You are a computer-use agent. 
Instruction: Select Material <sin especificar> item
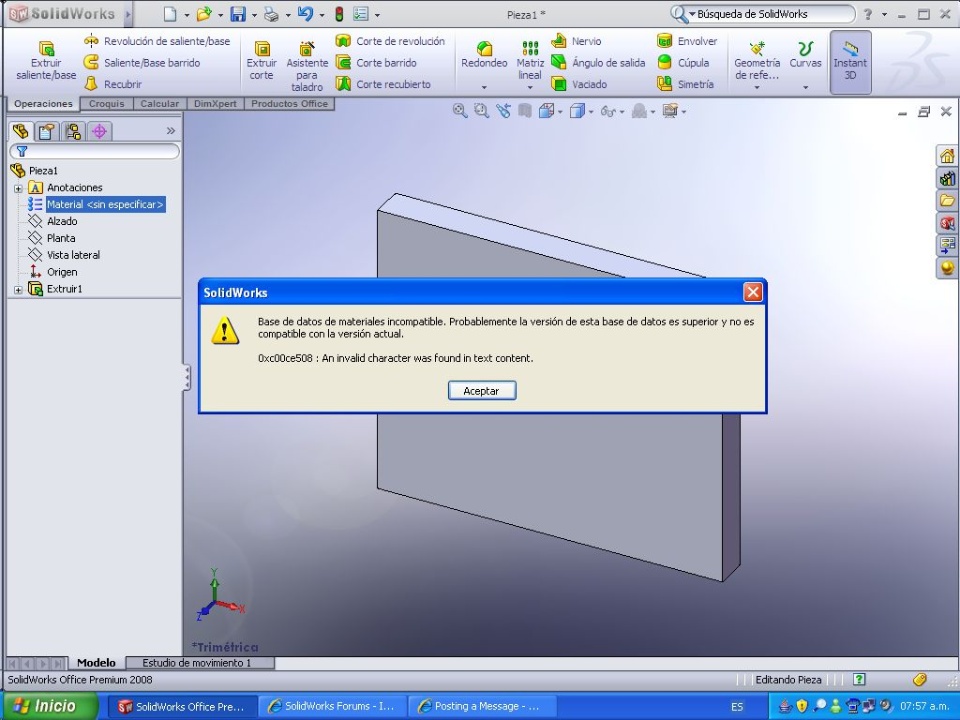(x=105, y=204)
